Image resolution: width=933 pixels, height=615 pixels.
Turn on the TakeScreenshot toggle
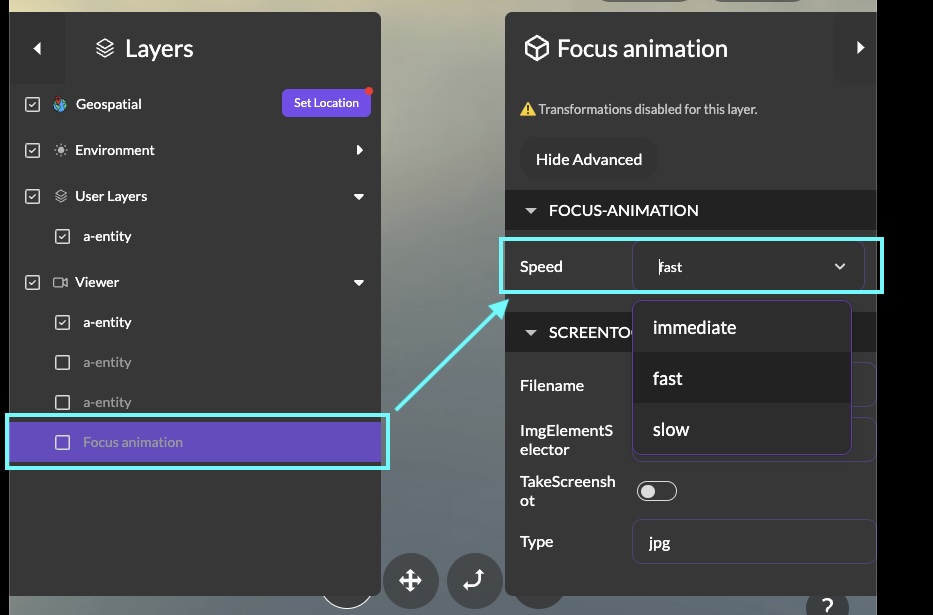click(657, 491)
